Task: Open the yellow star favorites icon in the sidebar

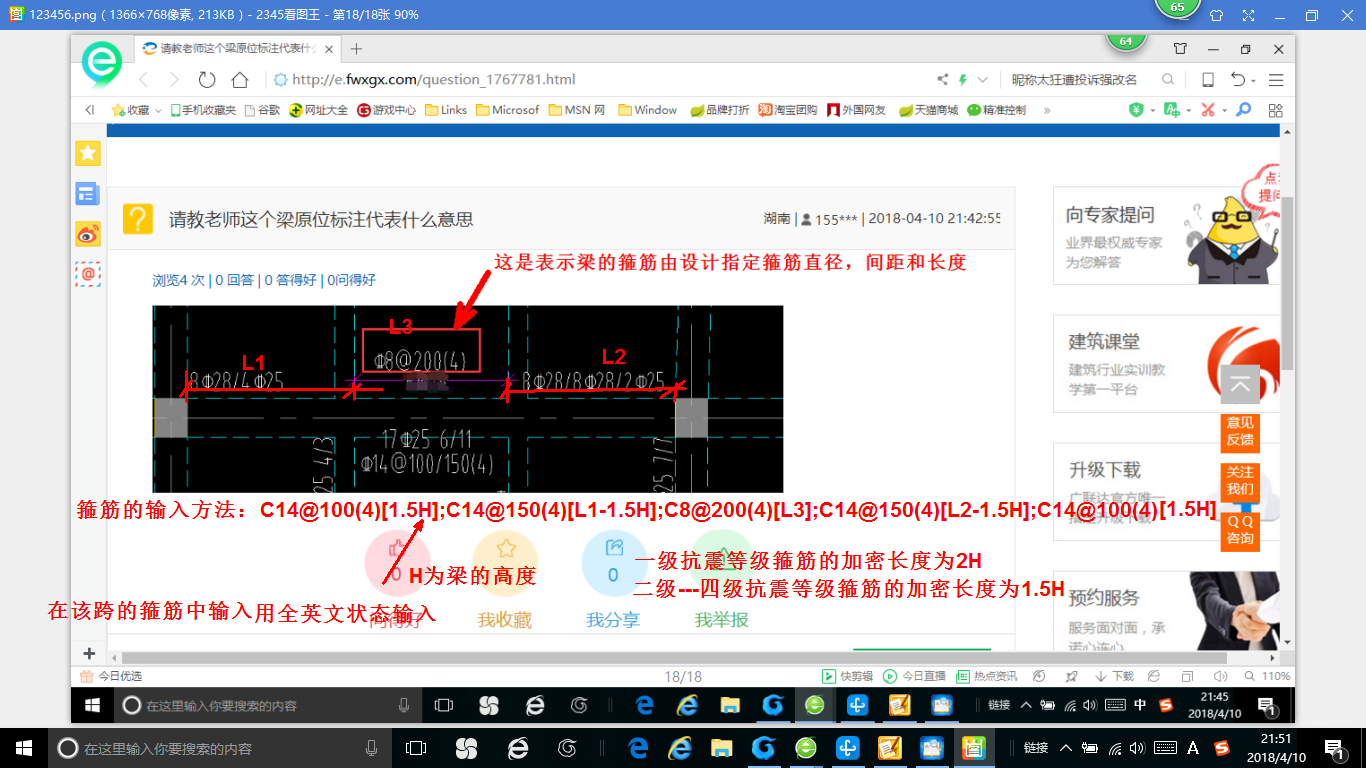Action: point(88,153)
